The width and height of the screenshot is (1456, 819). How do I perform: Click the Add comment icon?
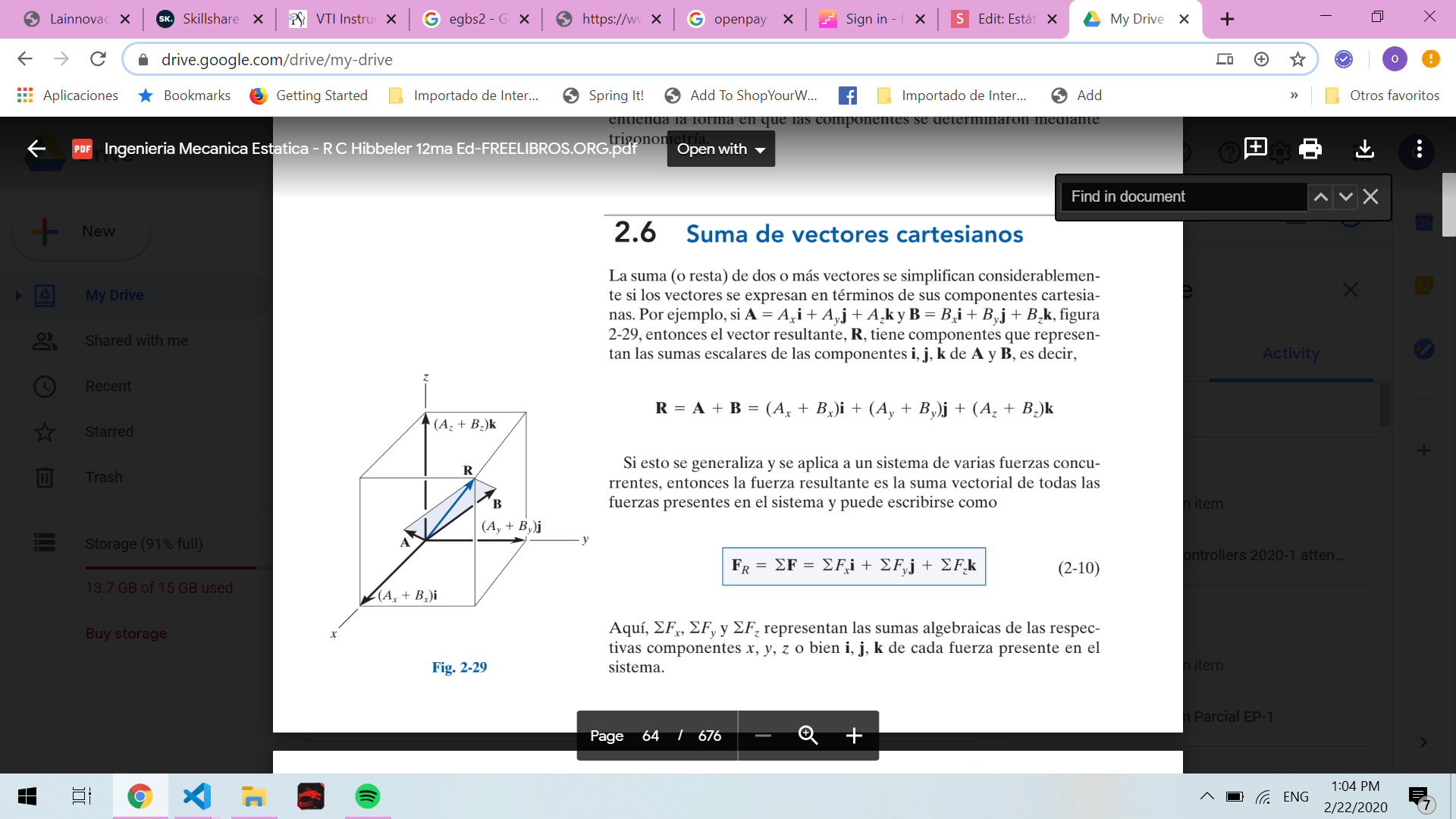(x=1255, y=147)
